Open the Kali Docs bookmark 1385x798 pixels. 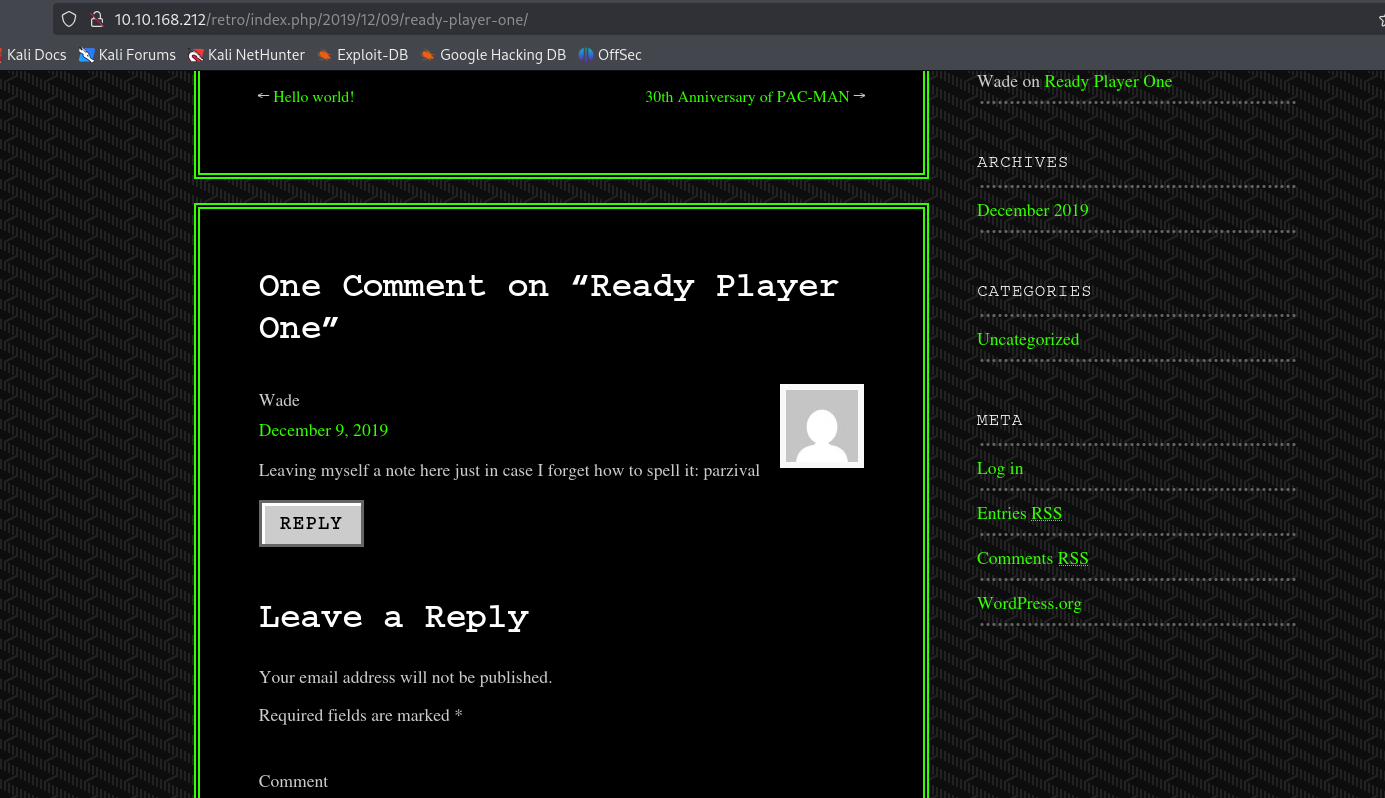pyautogui.click(x=34, y=55)
